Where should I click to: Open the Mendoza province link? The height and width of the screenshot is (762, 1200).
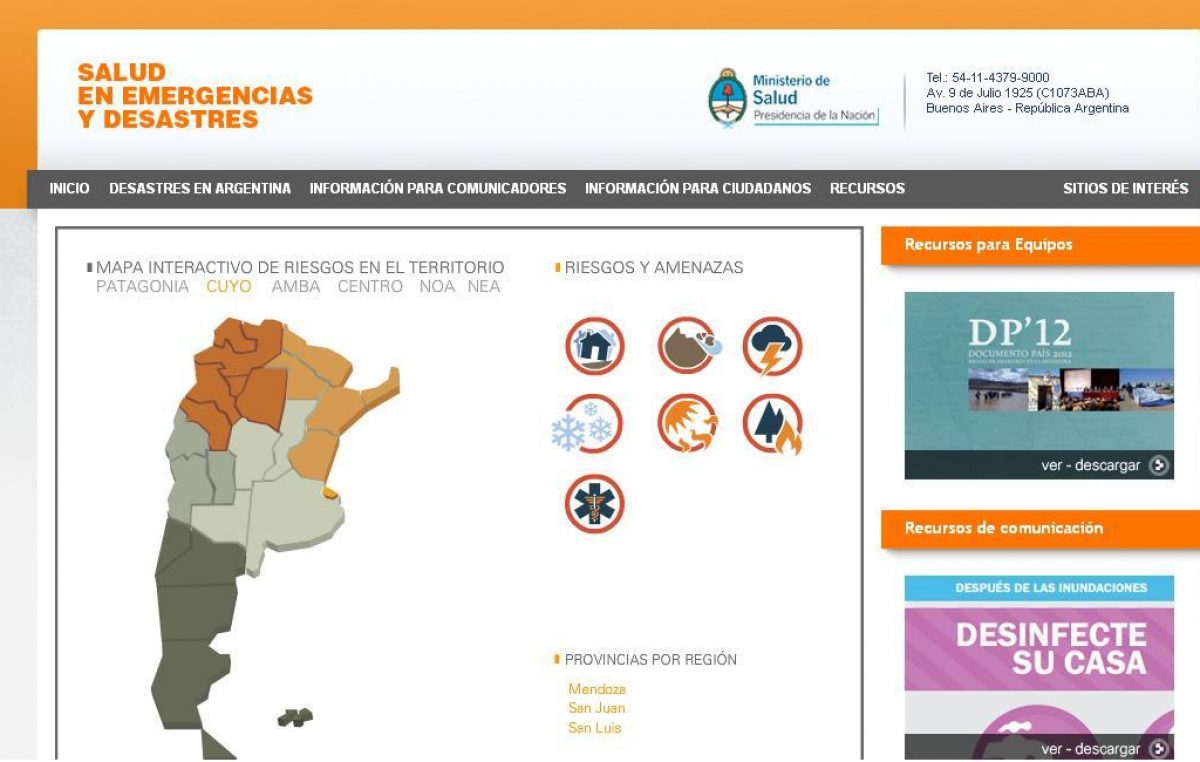click(x=597, y=690)
